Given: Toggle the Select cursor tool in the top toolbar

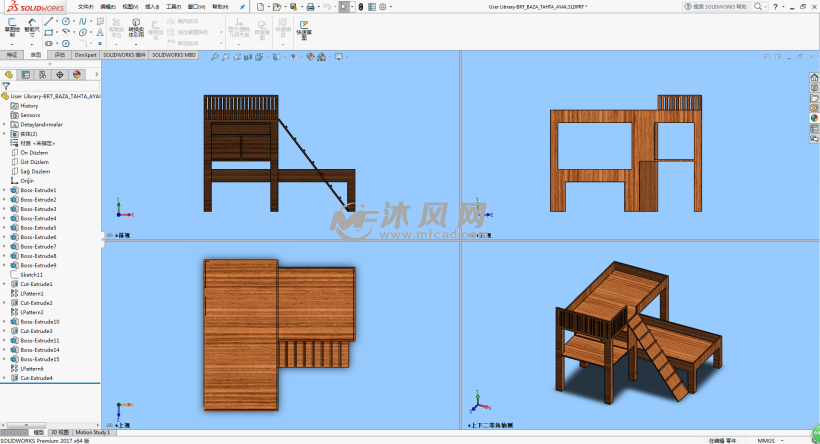Looking at the screenshot, I should 344,6.
